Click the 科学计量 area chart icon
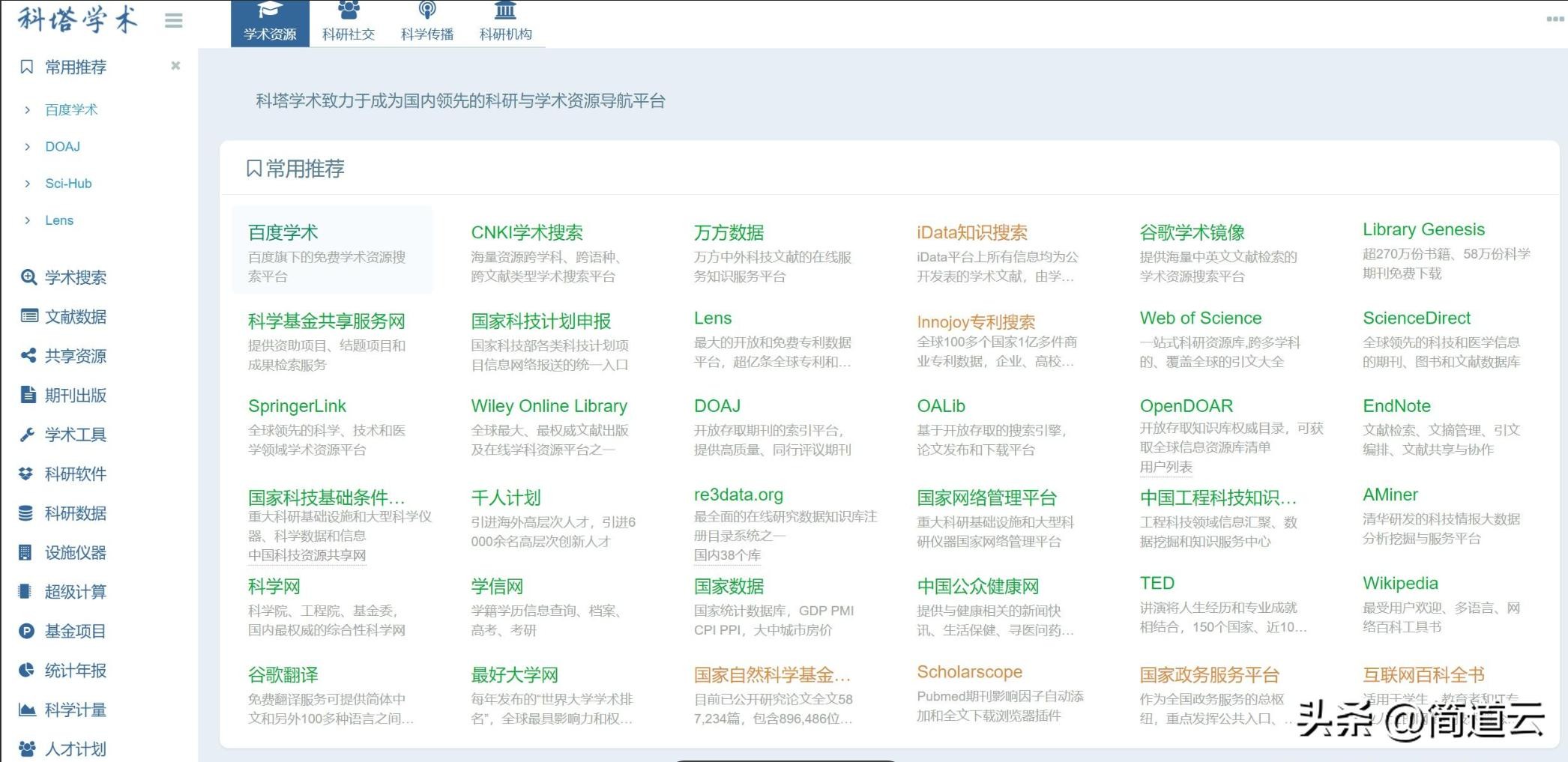 click(27, 710)
